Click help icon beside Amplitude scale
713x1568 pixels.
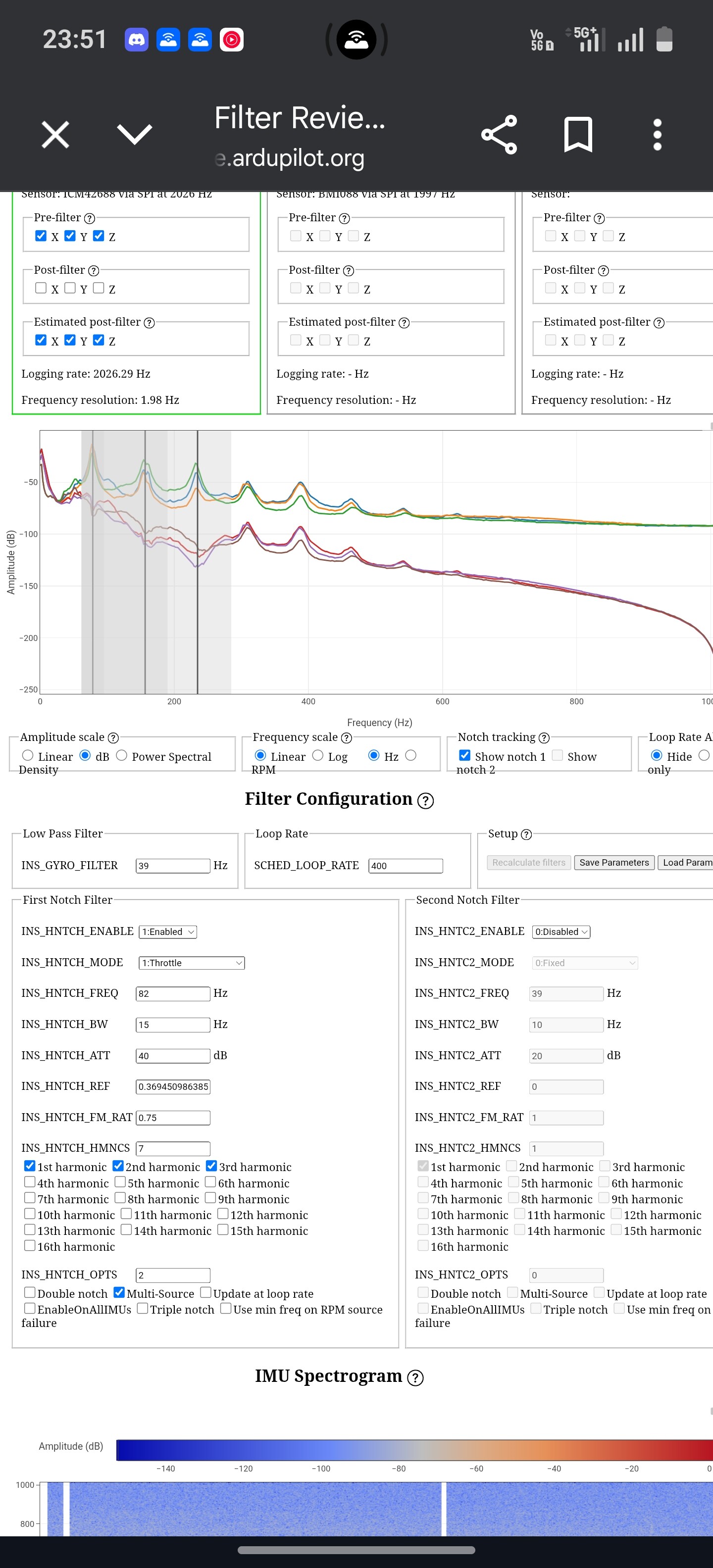[x=113, y=738]
